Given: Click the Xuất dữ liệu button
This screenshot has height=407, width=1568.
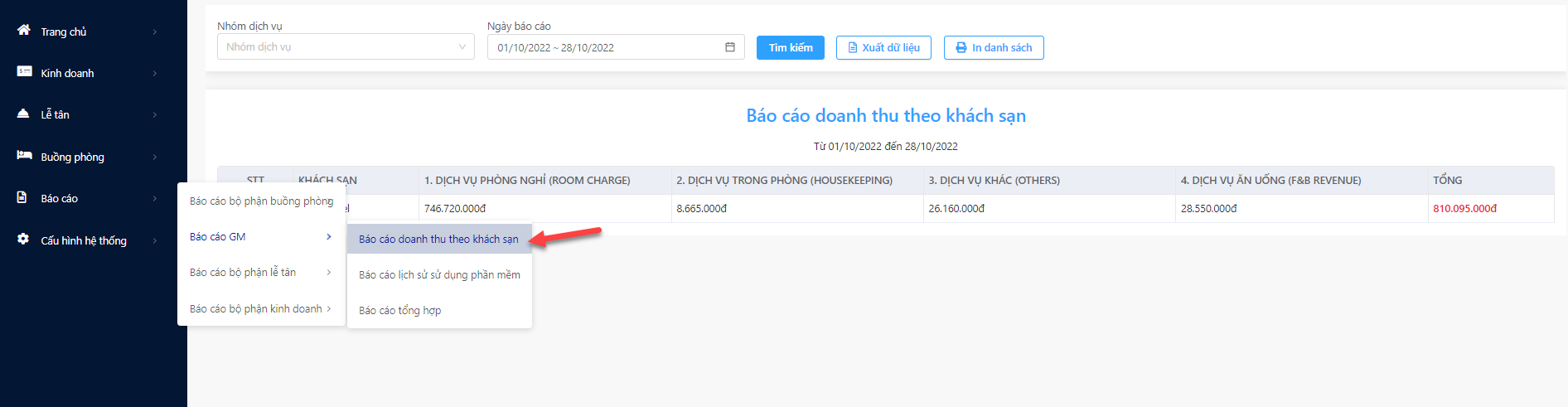Looking at the screenshot, I should 883,48.
